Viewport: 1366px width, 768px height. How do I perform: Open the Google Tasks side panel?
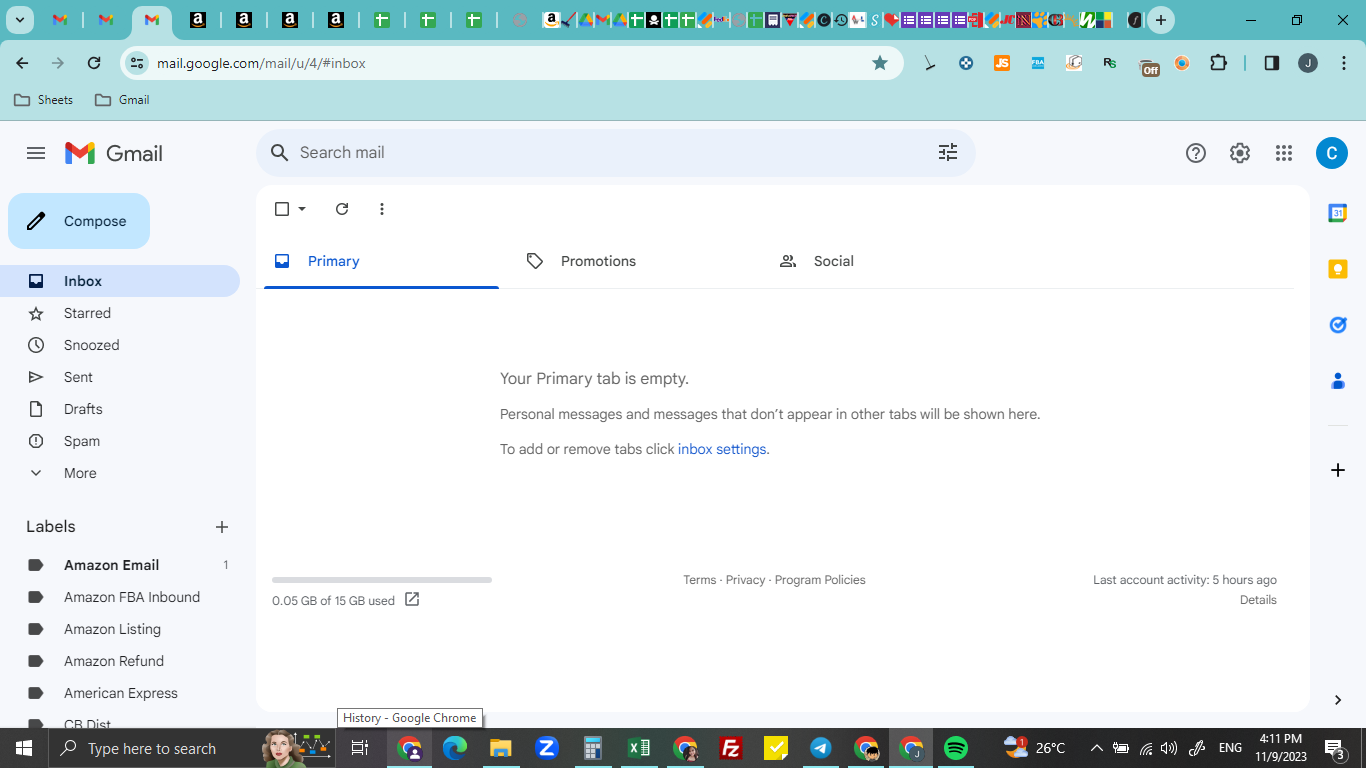1338,325
